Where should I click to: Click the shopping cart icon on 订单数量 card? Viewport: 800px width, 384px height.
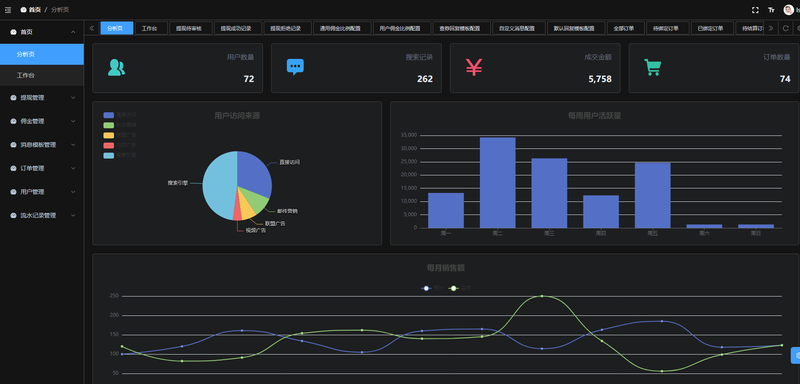pyautogui.click(x=653, y=67)
